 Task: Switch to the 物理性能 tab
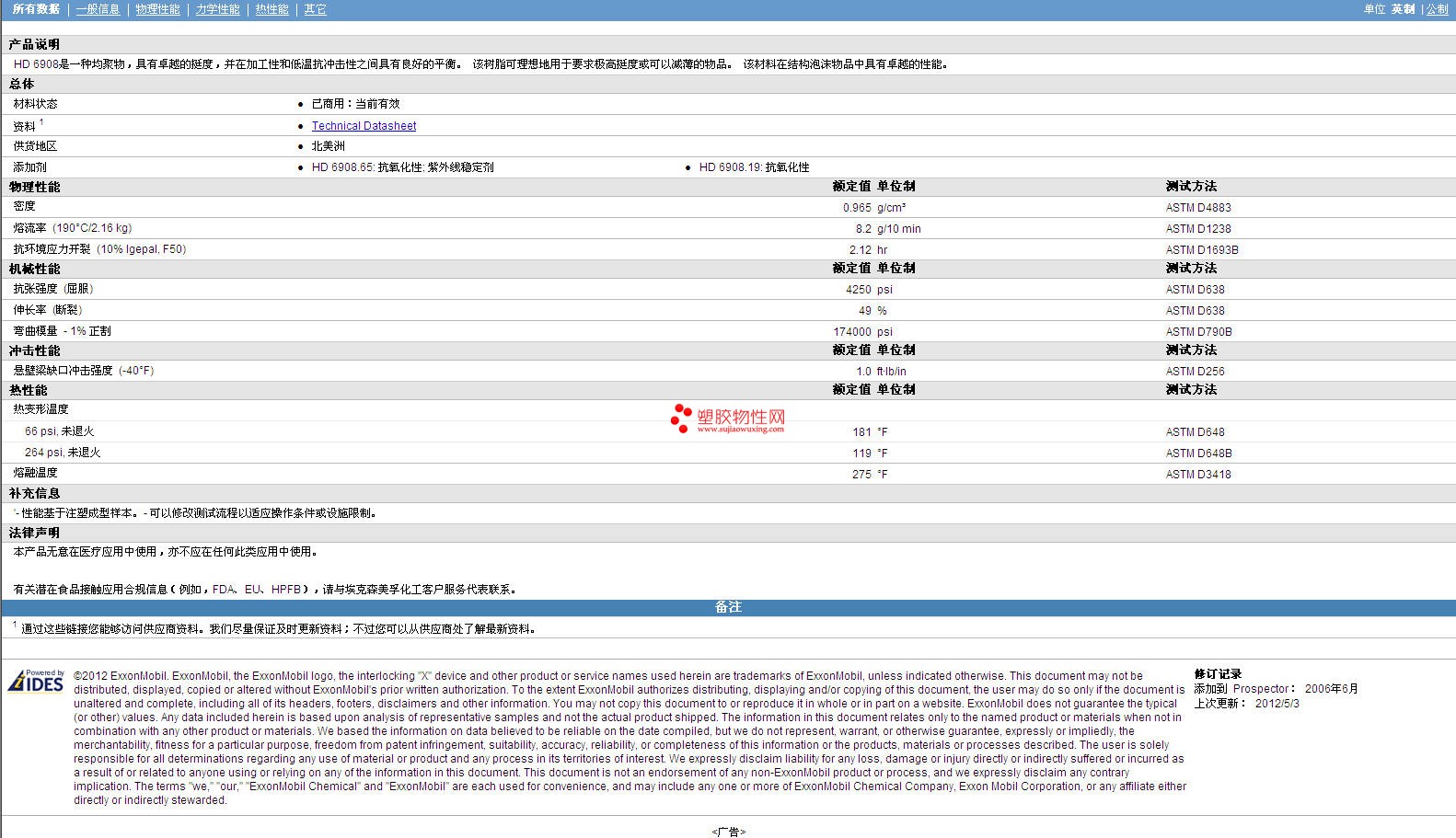tap(157, 9)
